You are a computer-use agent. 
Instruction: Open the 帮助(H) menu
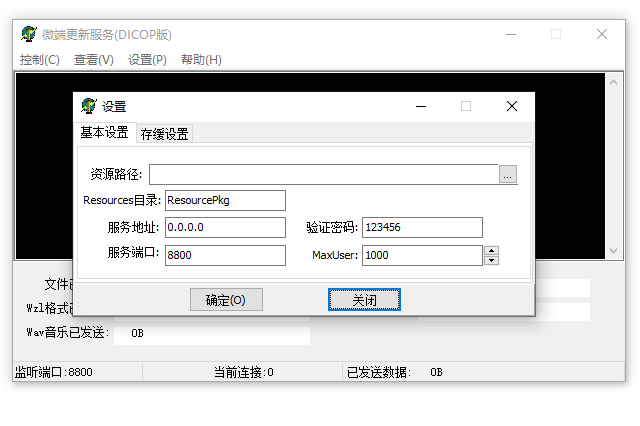point(201,60)
